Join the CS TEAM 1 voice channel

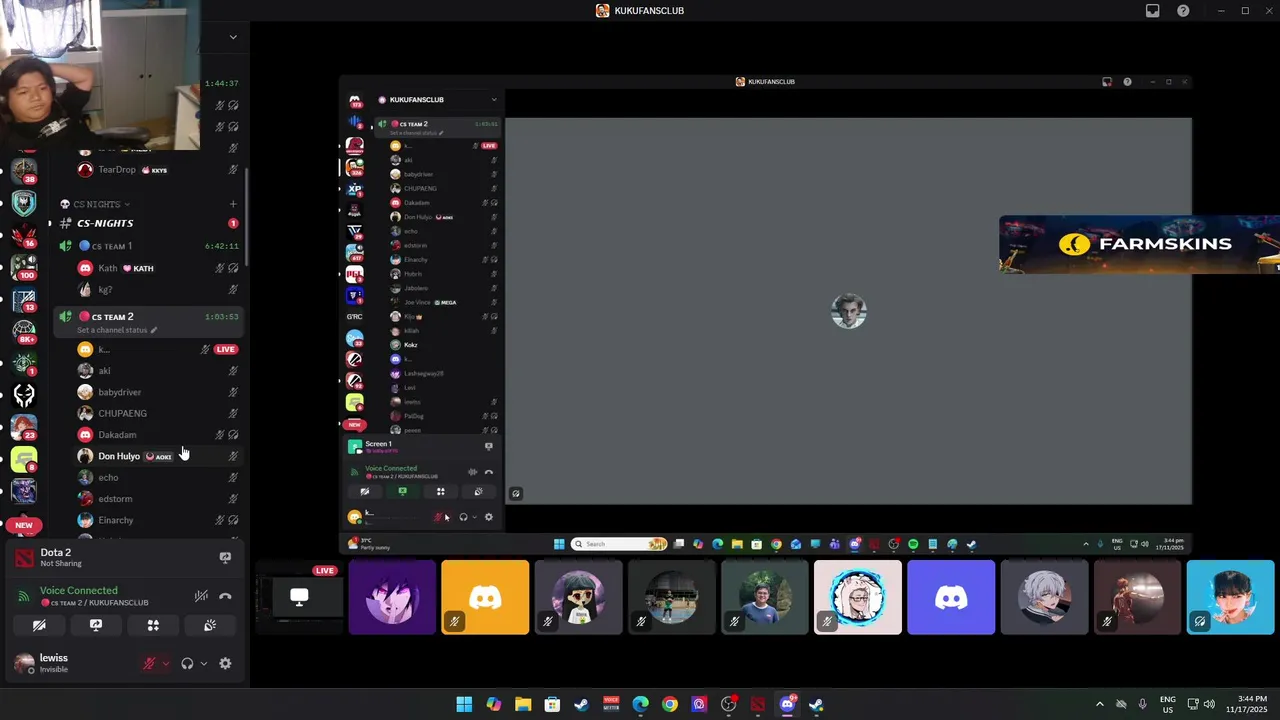click(x=148, y=246)
